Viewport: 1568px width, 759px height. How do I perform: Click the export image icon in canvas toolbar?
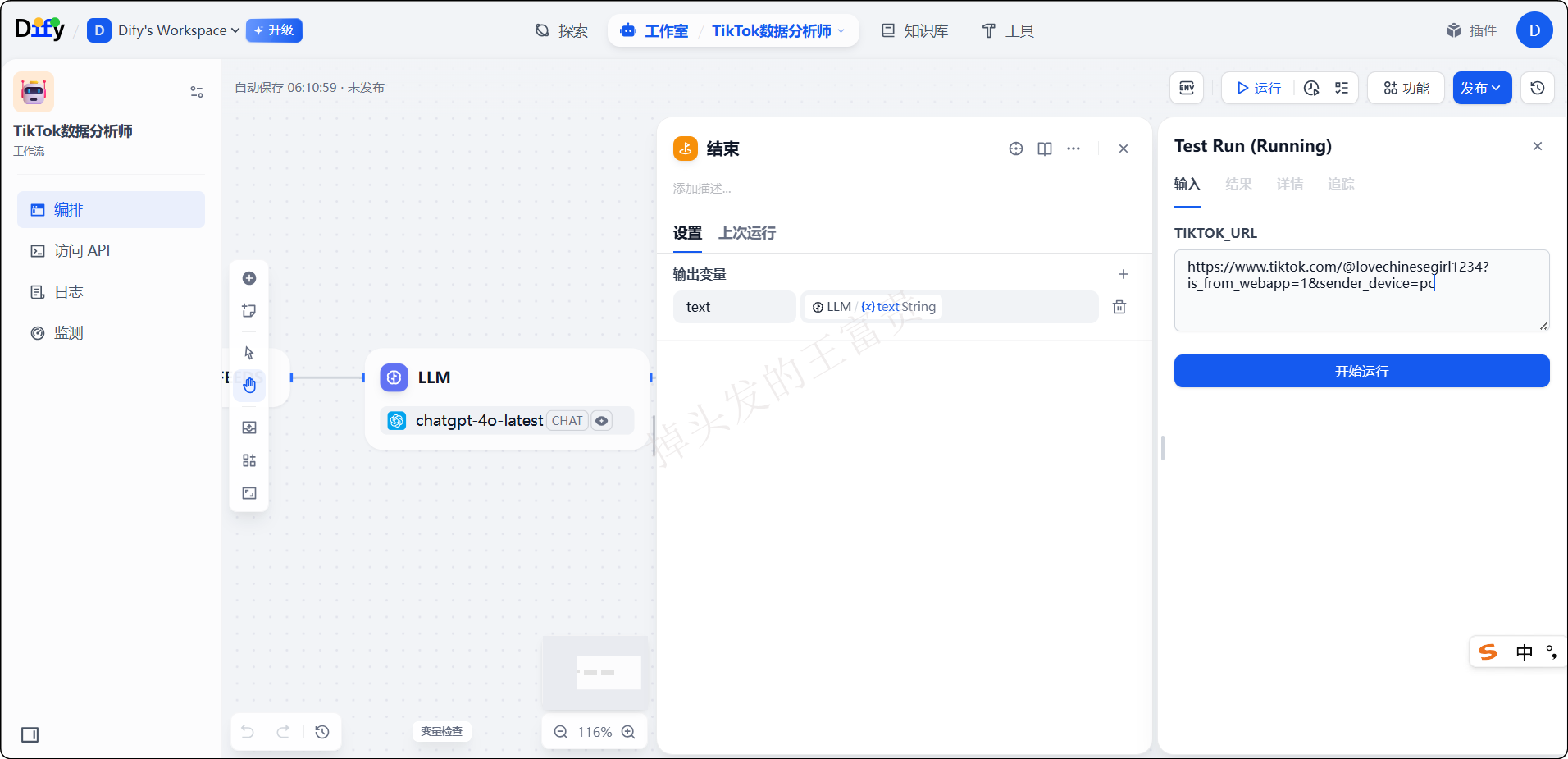pyautogui.click(x=249, y=428)
